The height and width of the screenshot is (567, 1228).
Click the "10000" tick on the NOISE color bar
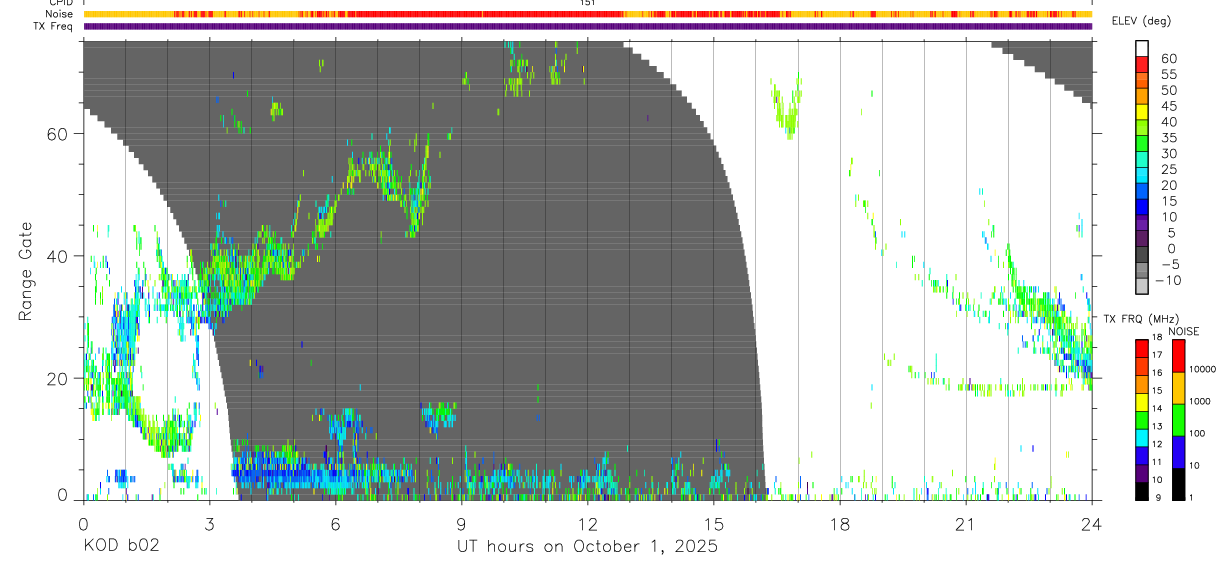click(x=1203, y=369)
